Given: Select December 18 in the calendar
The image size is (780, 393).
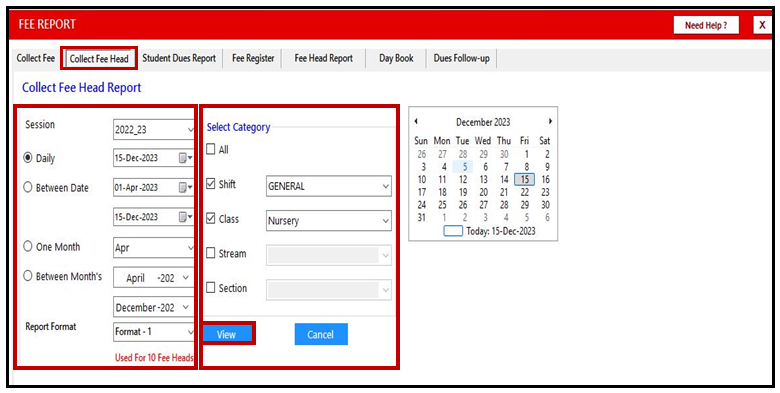Looking at the screenshot, I should point(442,192).
